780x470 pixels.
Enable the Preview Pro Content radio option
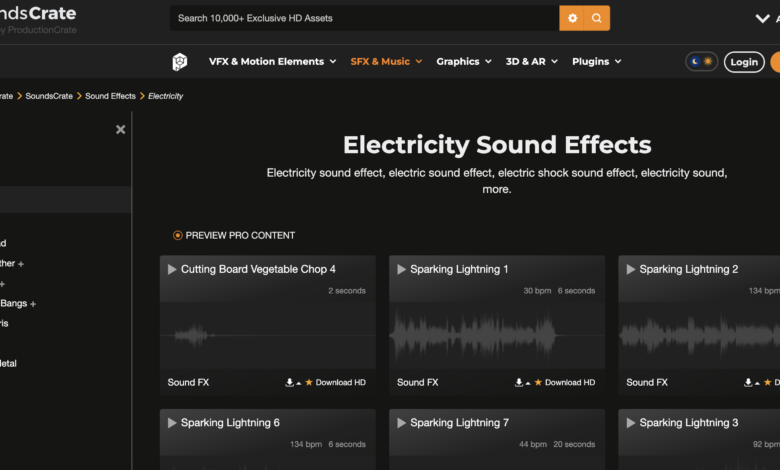pyautogui.click(x=178, y=236)
